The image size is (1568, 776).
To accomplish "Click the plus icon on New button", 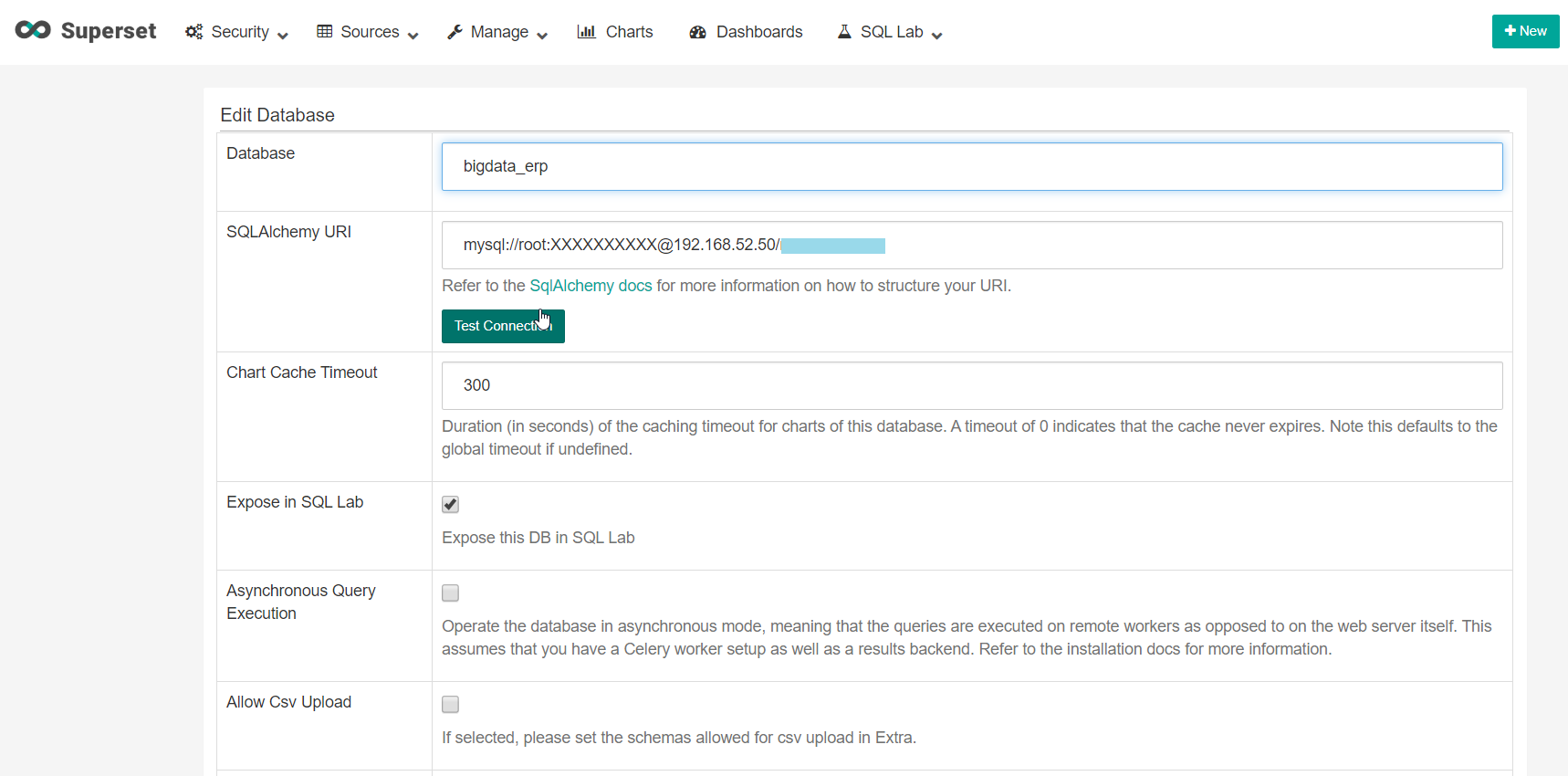I will pyautogui.click(x=1511, y=31).
